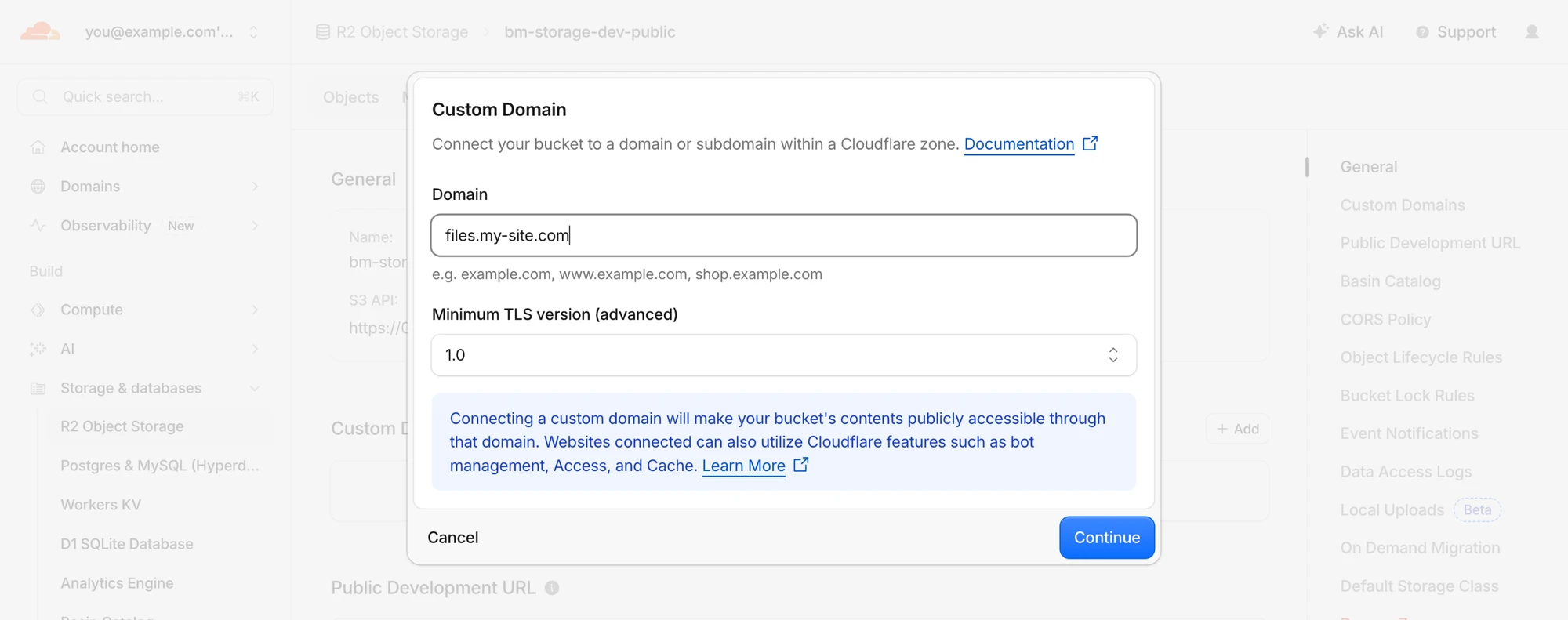Jump to Local Uploads in outline
1568x620 pixels.
click(1392, 510)
